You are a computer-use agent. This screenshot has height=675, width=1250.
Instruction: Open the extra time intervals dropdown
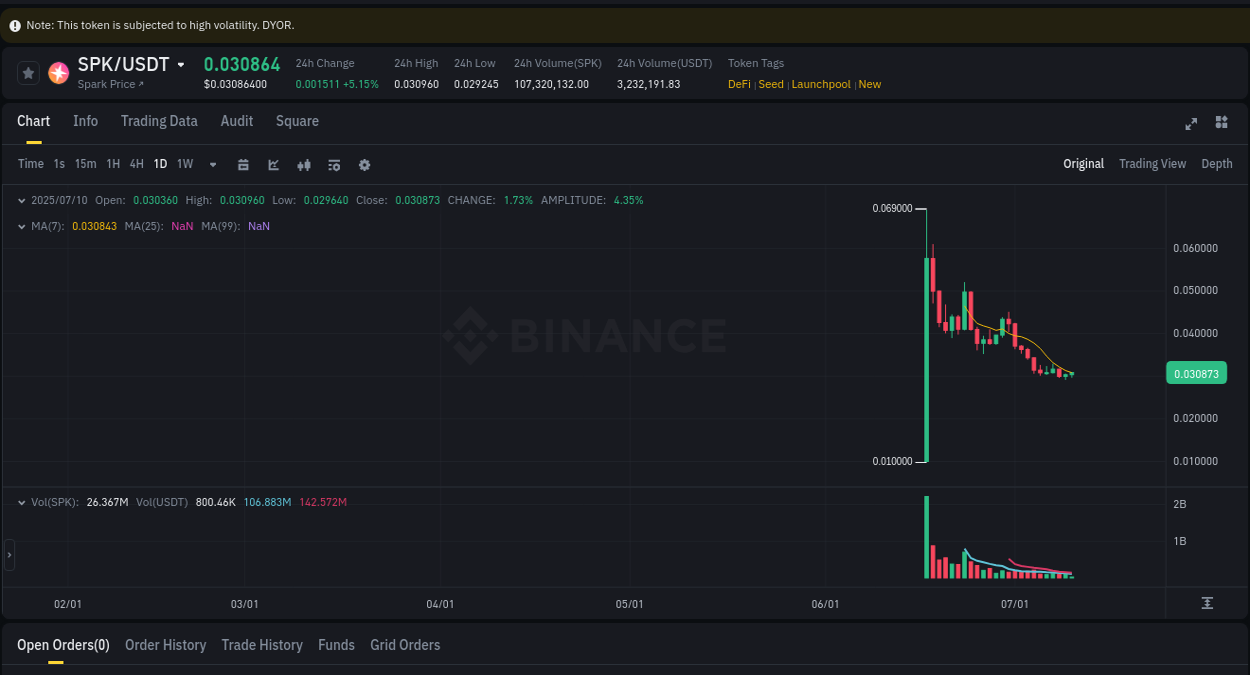point(212,164)
